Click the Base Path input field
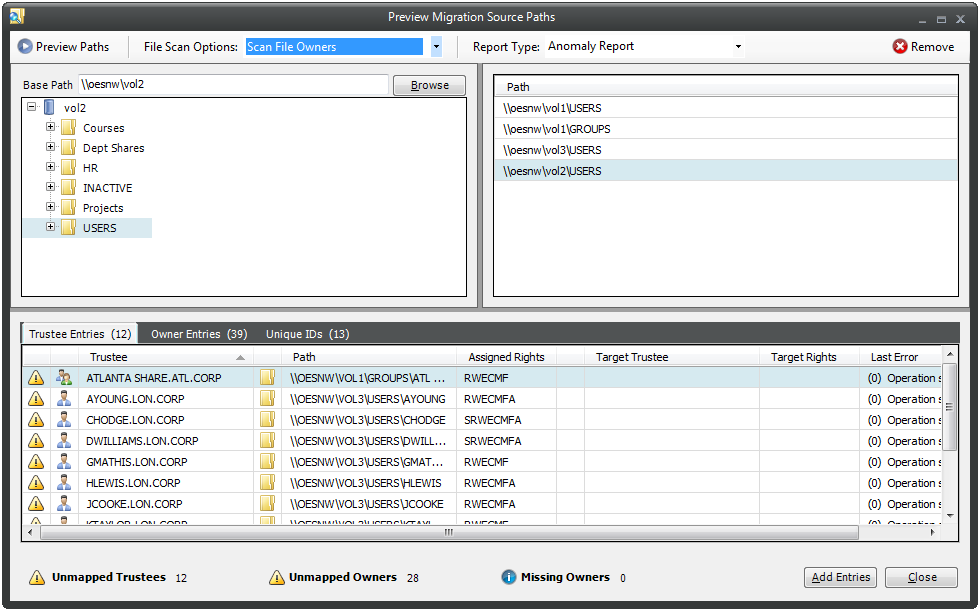This screenshot has width=979, height=610. coord(233,85)
